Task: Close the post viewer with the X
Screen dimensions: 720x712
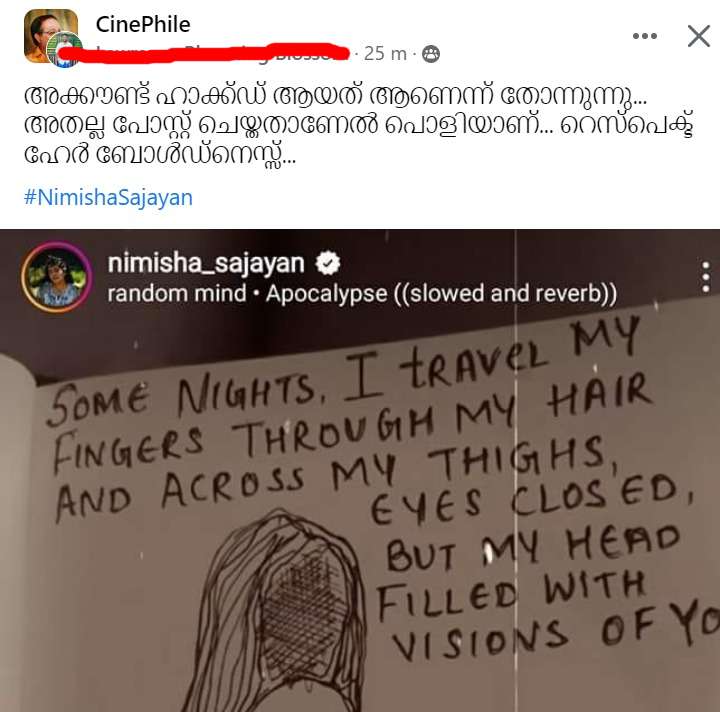Action: pyautogui.click(x=698, y=36)
